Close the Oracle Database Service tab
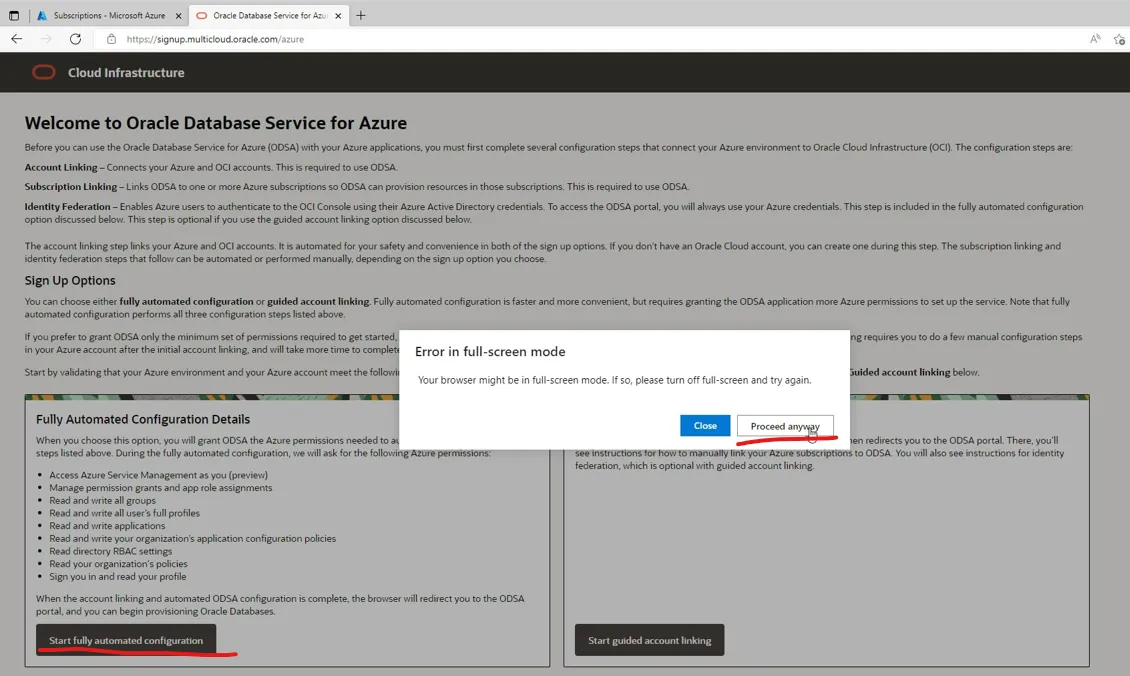This screenshot has height=676, width=1130. pyautogui.click(x=338, y=16)
